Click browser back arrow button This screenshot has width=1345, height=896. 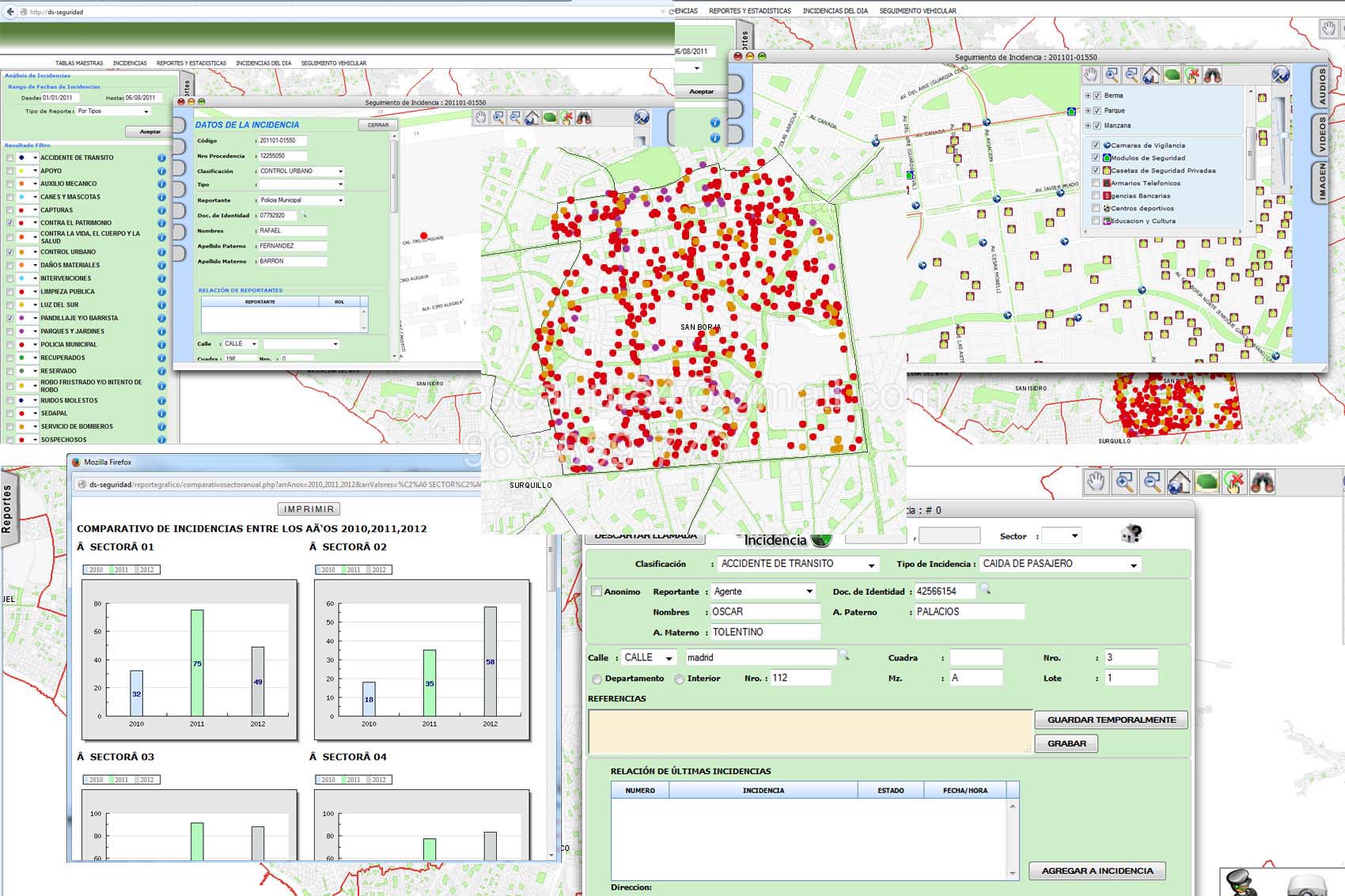tap(10, 12)
